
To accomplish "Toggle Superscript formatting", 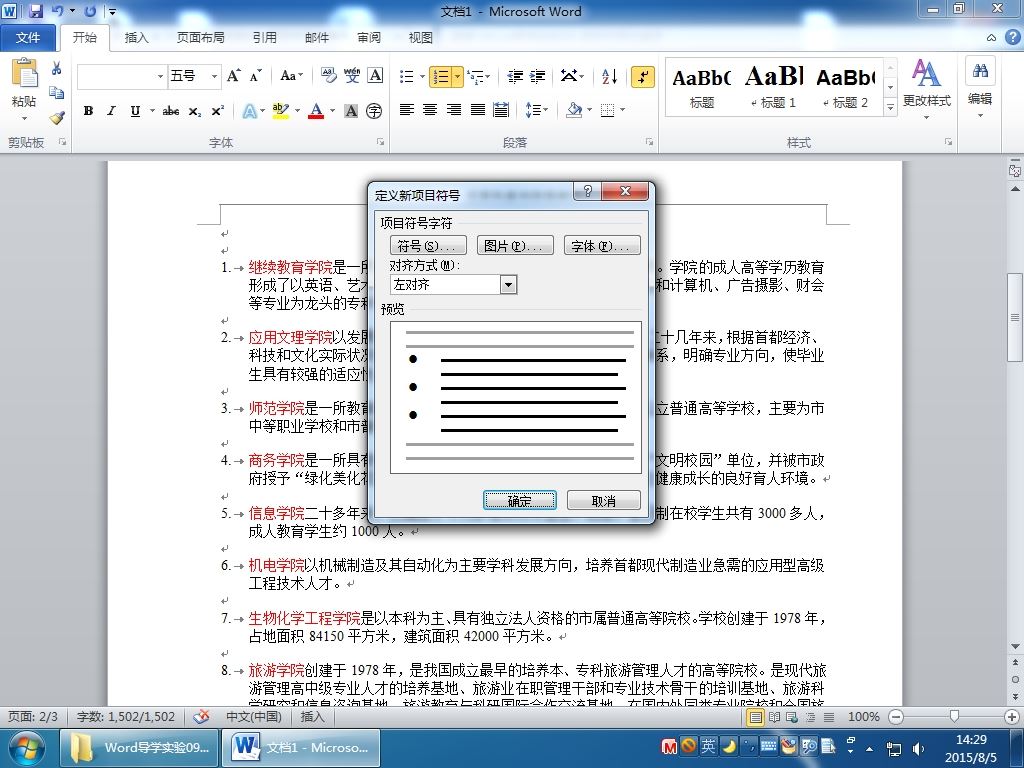I will click(217, 111).
